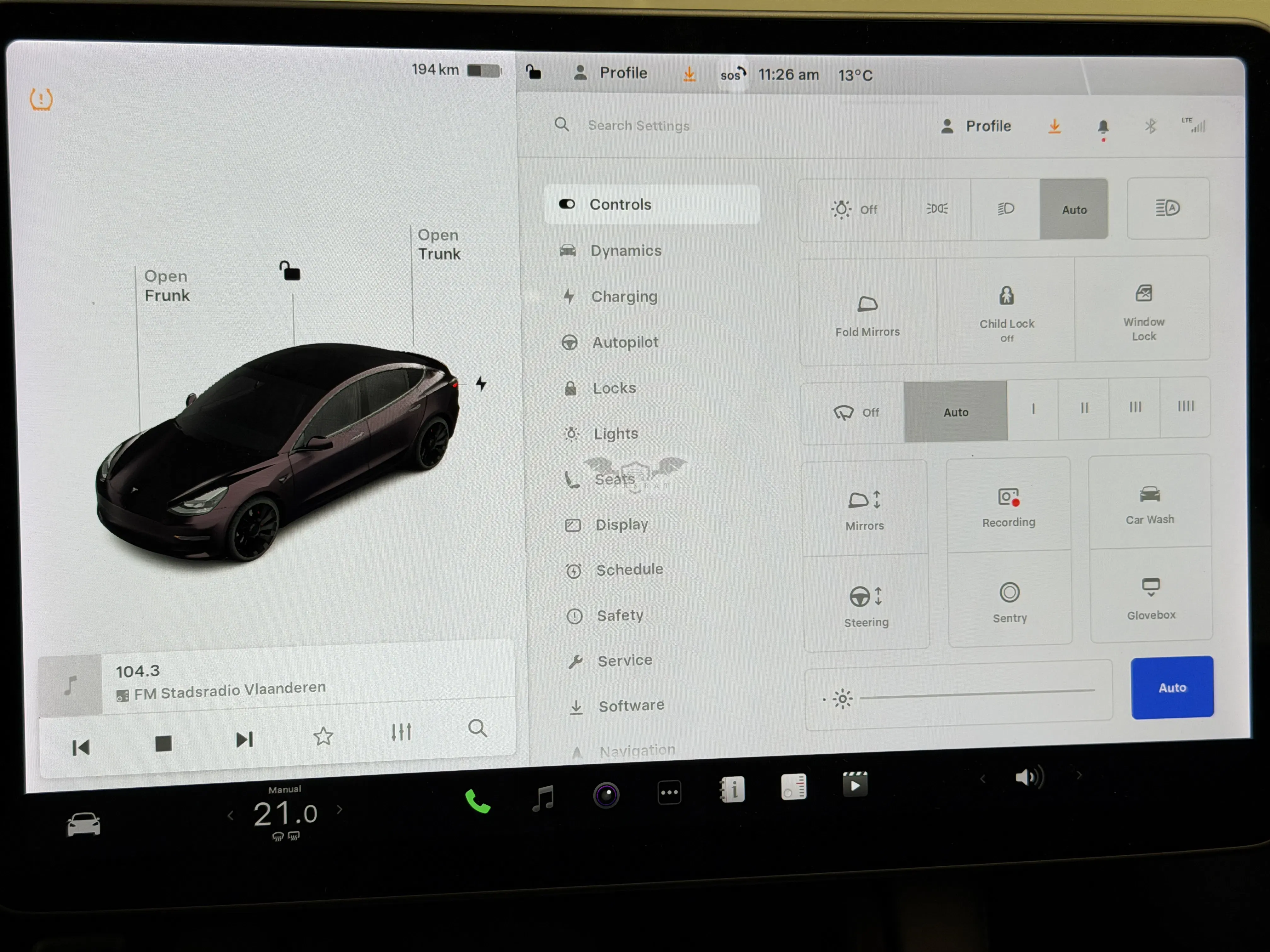The height and width of the screenshot is (952, 1270).
Task: Skip to next radio station
Action: coord(245,740)
